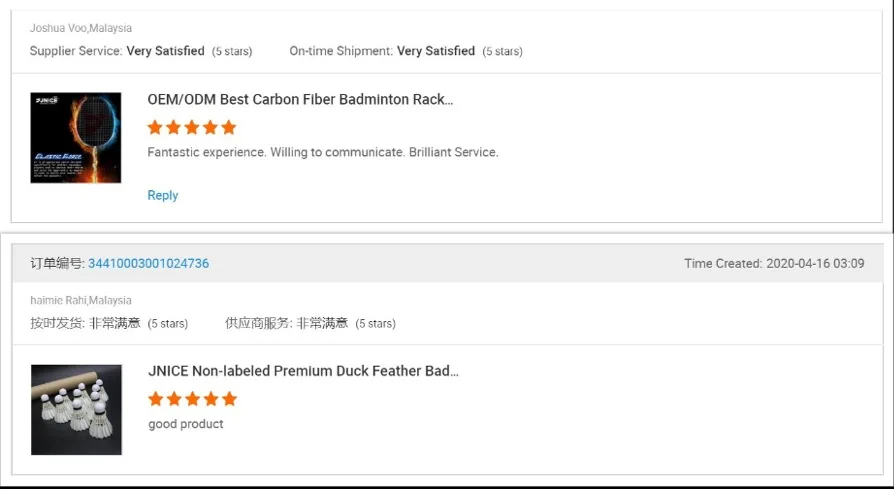Click the "good product" review comment
This screenshot has width=894, height=489.
[185, 424]
